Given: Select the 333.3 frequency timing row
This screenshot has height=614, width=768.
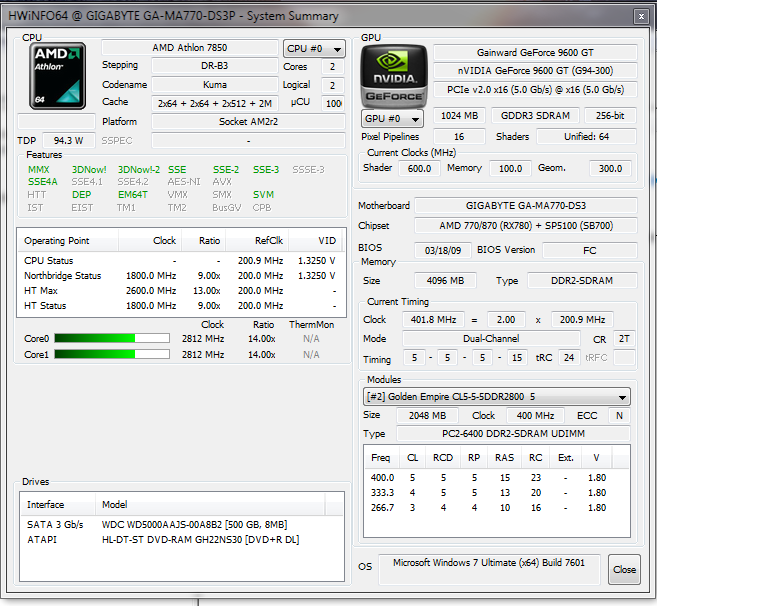Looking at the screenshot, I should [x=497, y=493].
